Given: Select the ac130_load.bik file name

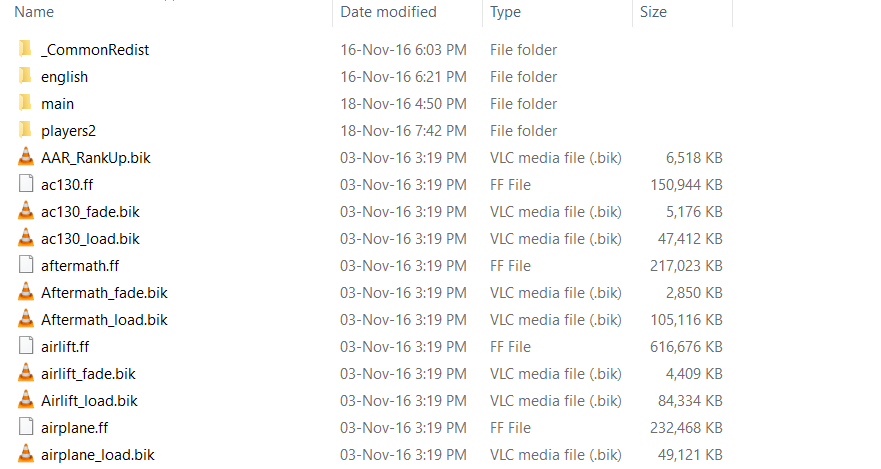Looking at the screenshot, I should (x=90, y=239).
